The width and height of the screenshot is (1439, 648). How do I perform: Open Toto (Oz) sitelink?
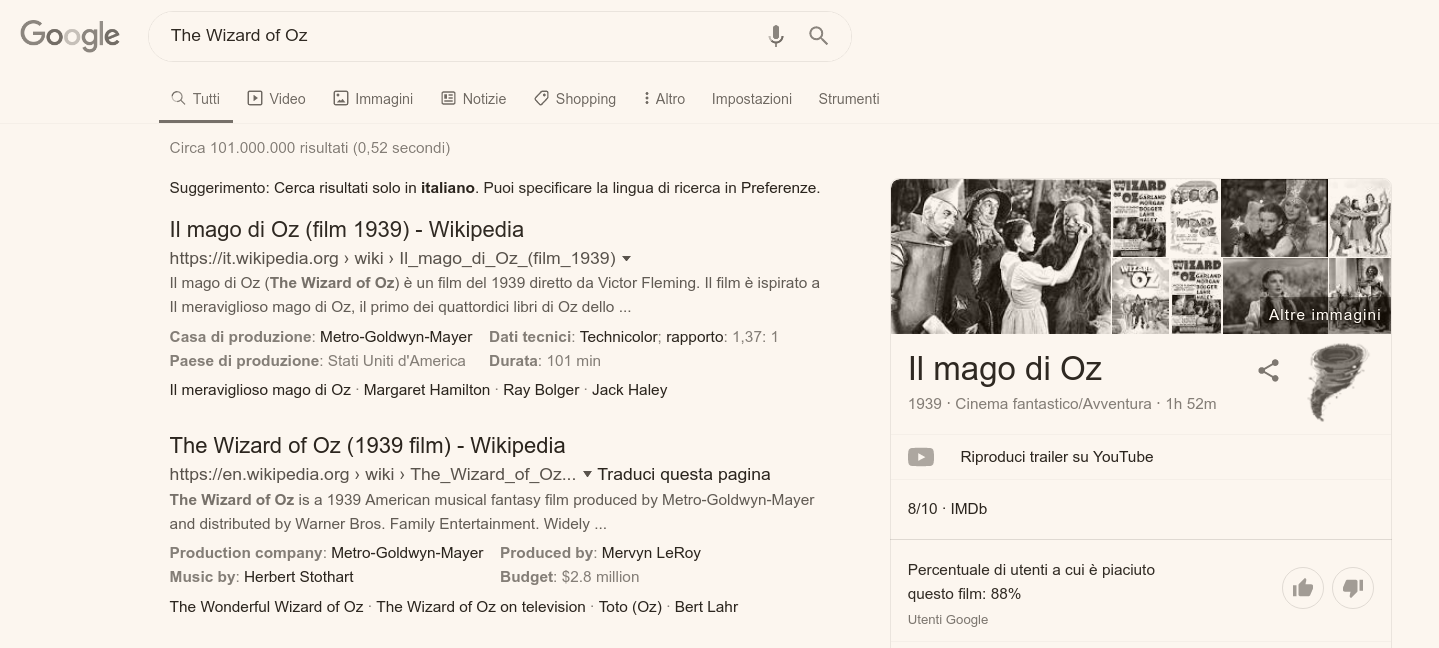[630, 607]
